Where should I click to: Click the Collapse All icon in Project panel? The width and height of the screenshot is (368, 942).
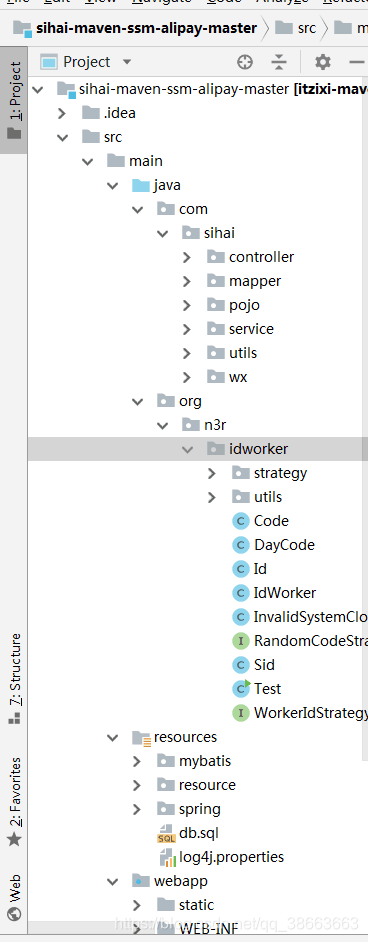(x=279, y=62)
